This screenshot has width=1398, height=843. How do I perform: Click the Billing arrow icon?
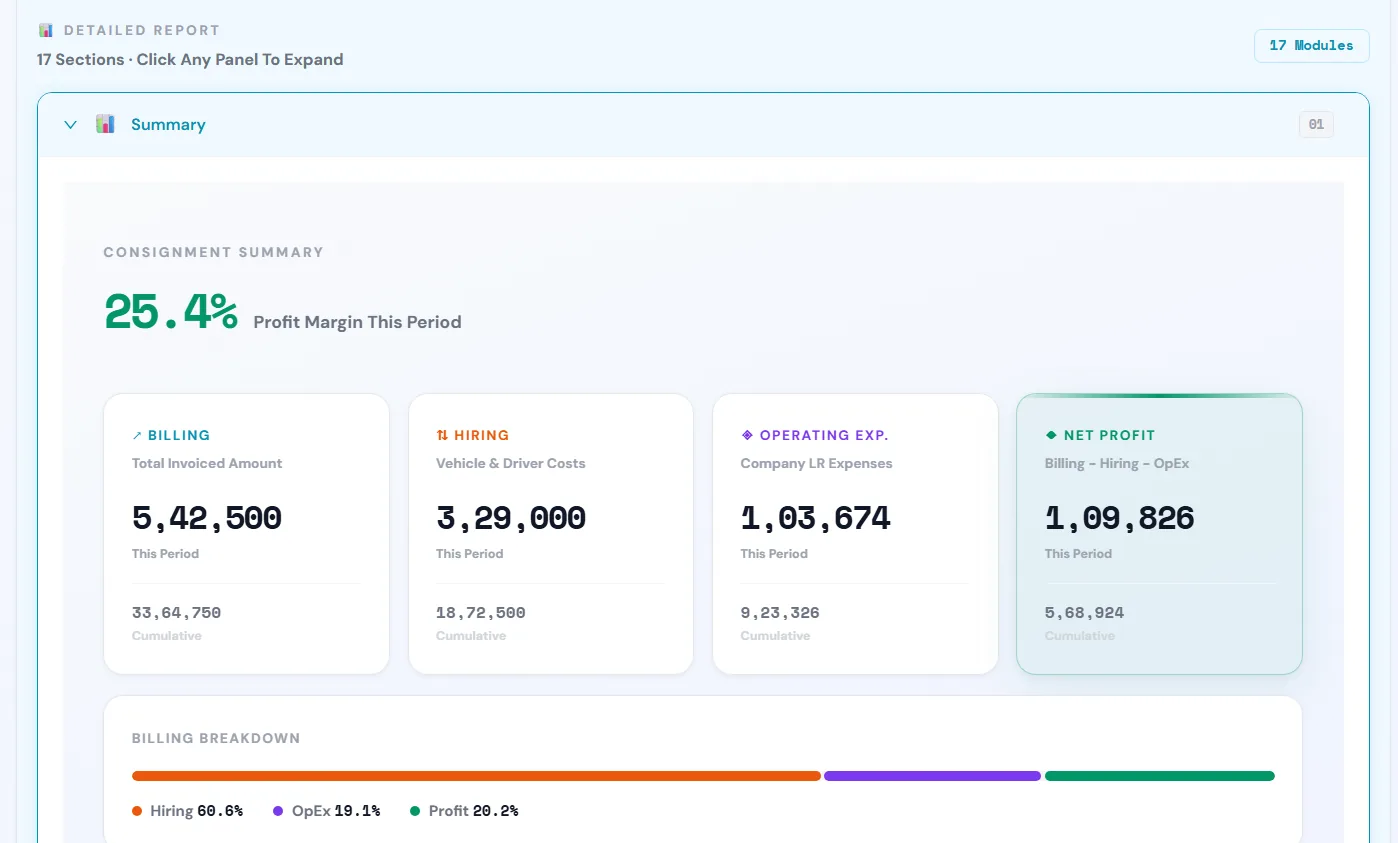click(137, 436)
